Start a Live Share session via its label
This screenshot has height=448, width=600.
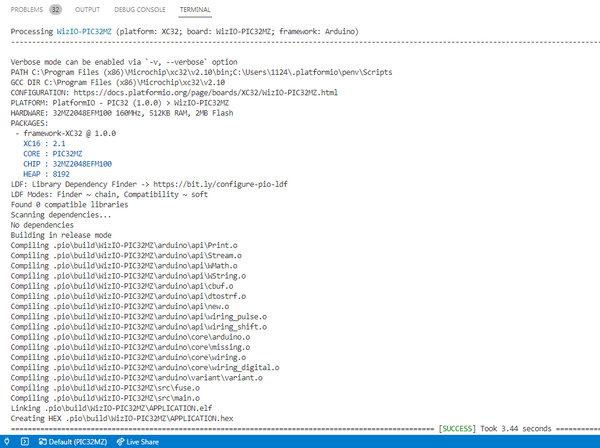pos(142,442)
